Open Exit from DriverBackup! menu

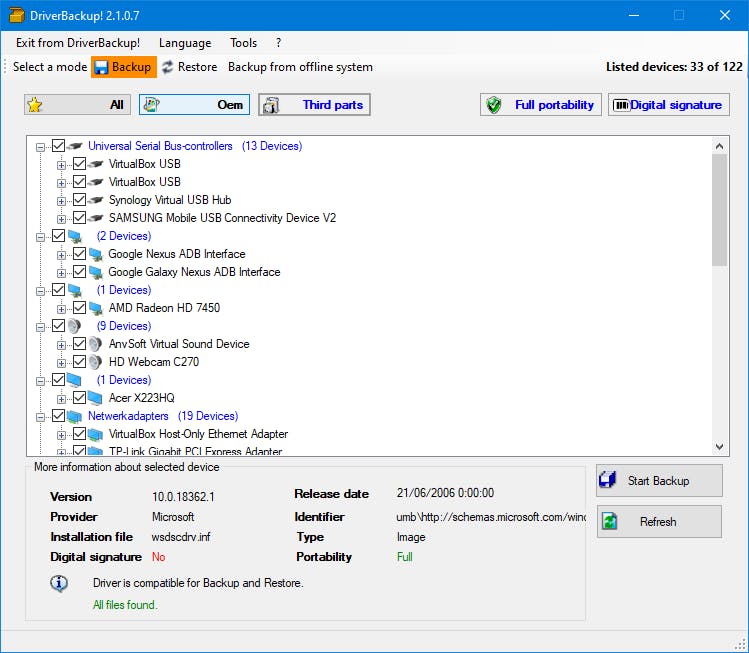pos(78,43)
